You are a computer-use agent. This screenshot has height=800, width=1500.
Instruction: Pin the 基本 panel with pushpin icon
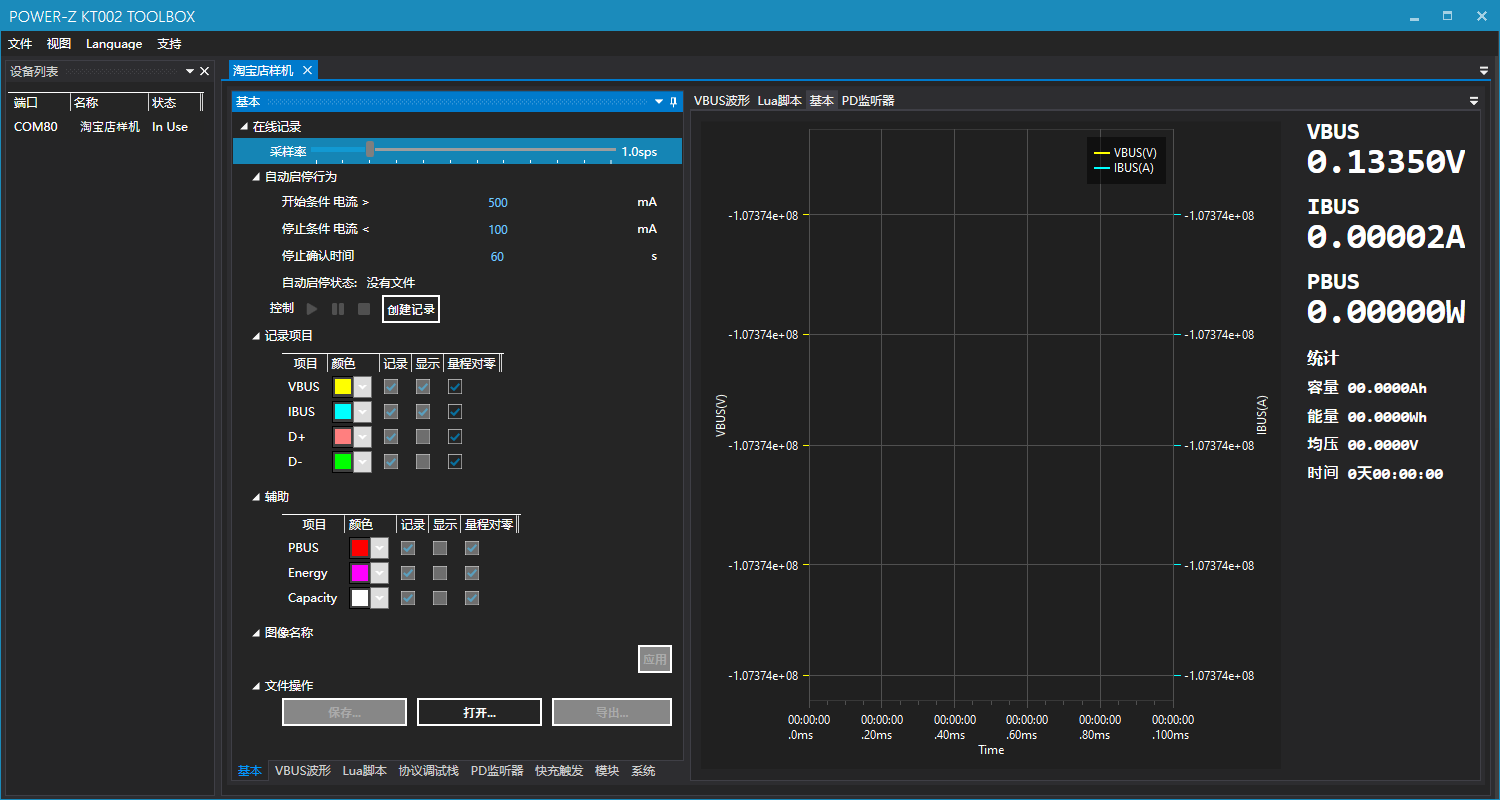(x=674, y=102)
